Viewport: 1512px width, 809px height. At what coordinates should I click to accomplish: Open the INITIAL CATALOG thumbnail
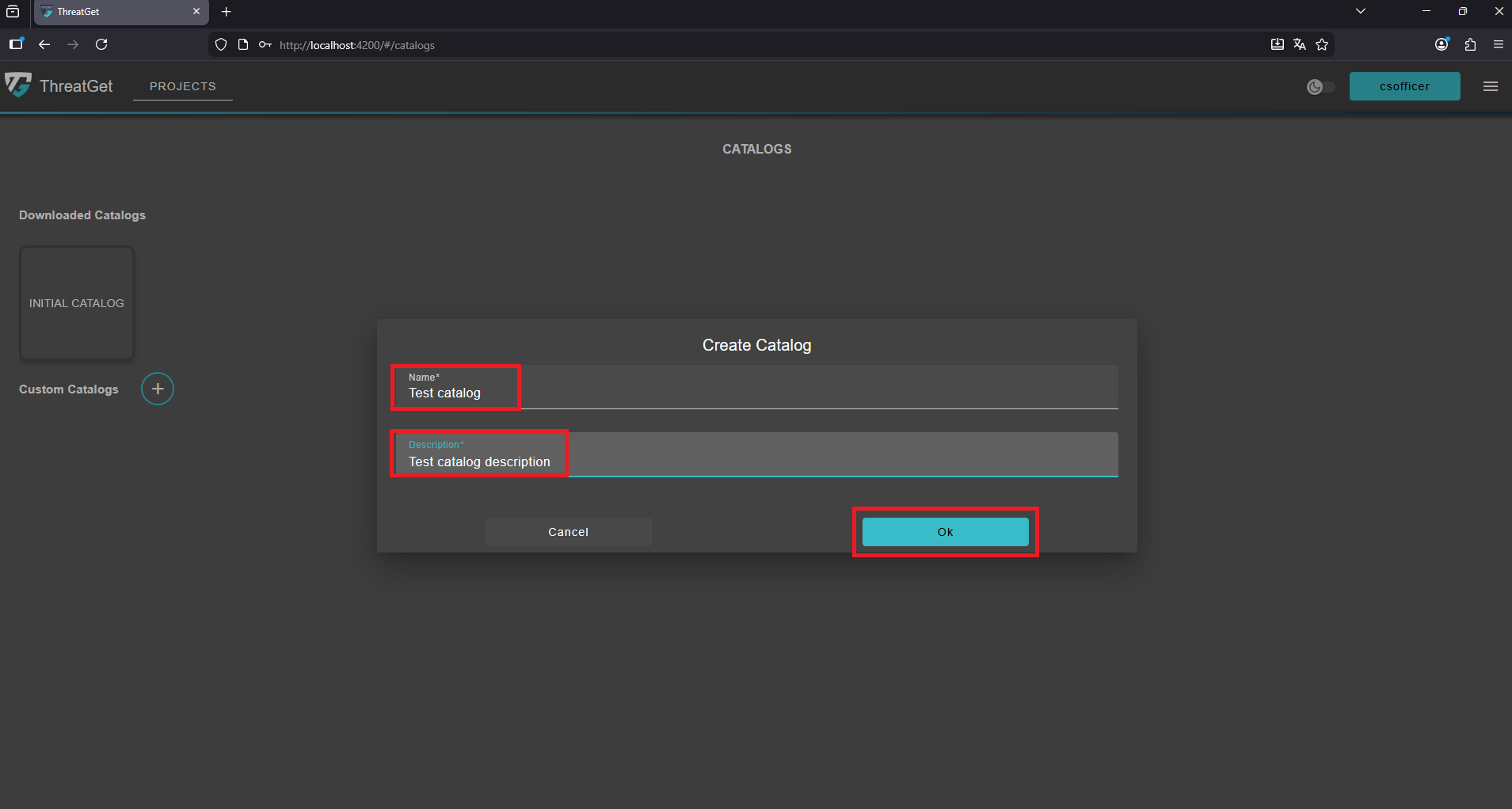(76, 302)
